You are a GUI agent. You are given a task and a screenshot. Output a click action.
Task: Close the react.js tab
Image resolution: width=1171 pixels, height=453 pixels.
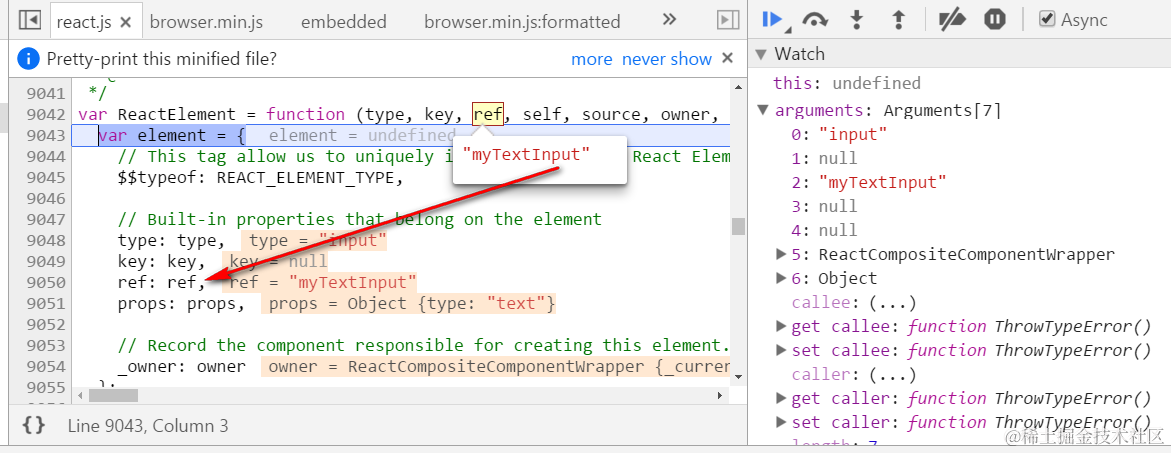[x=125, y=22]
